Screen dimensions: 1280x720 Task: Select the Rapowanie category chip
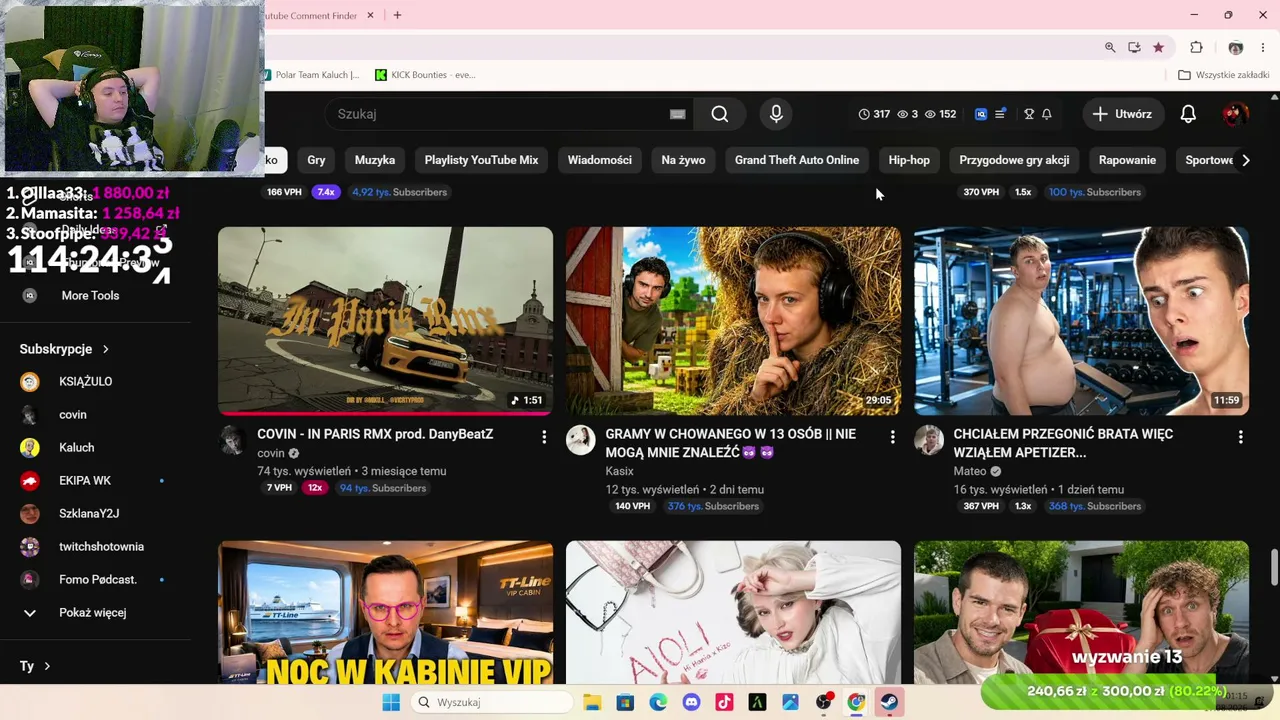click(1127, 160)
